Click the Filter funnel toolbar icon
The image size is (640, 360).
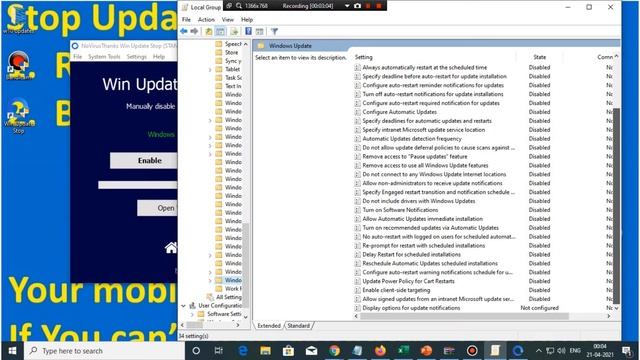(274, 31)
